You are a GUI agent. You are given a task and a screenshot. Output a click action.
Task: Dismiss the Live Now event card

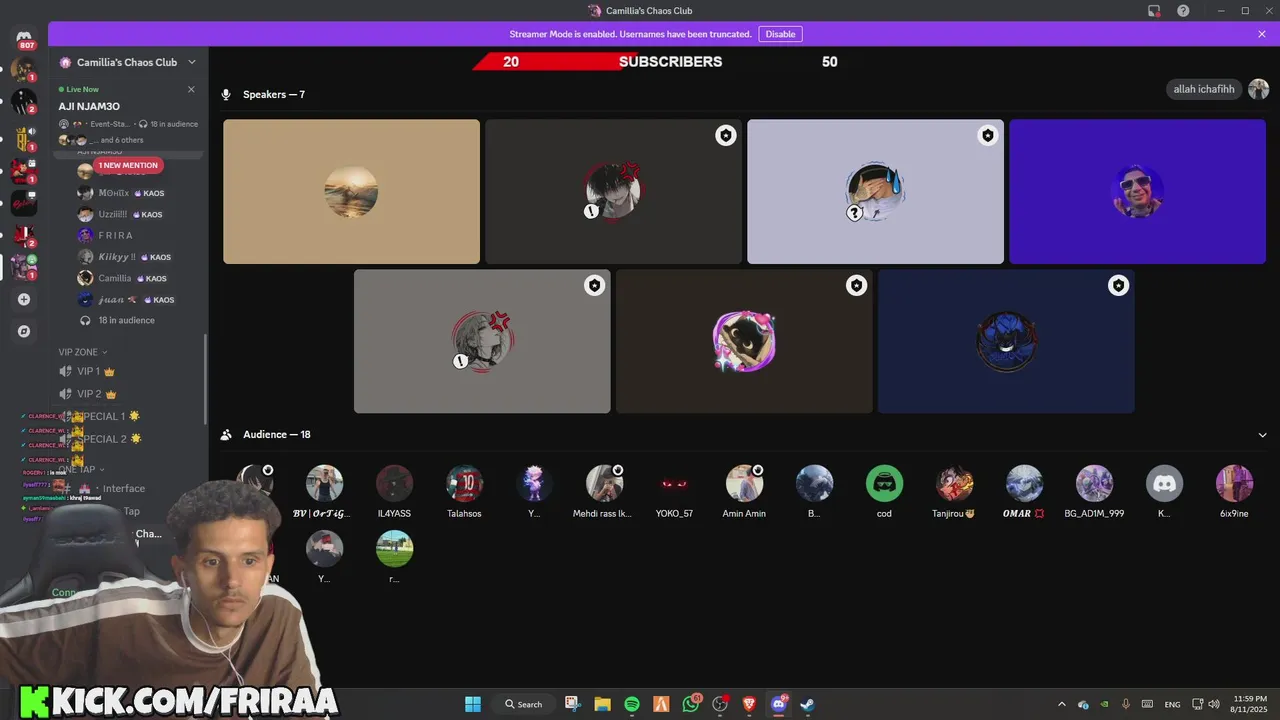pos(191,89)
